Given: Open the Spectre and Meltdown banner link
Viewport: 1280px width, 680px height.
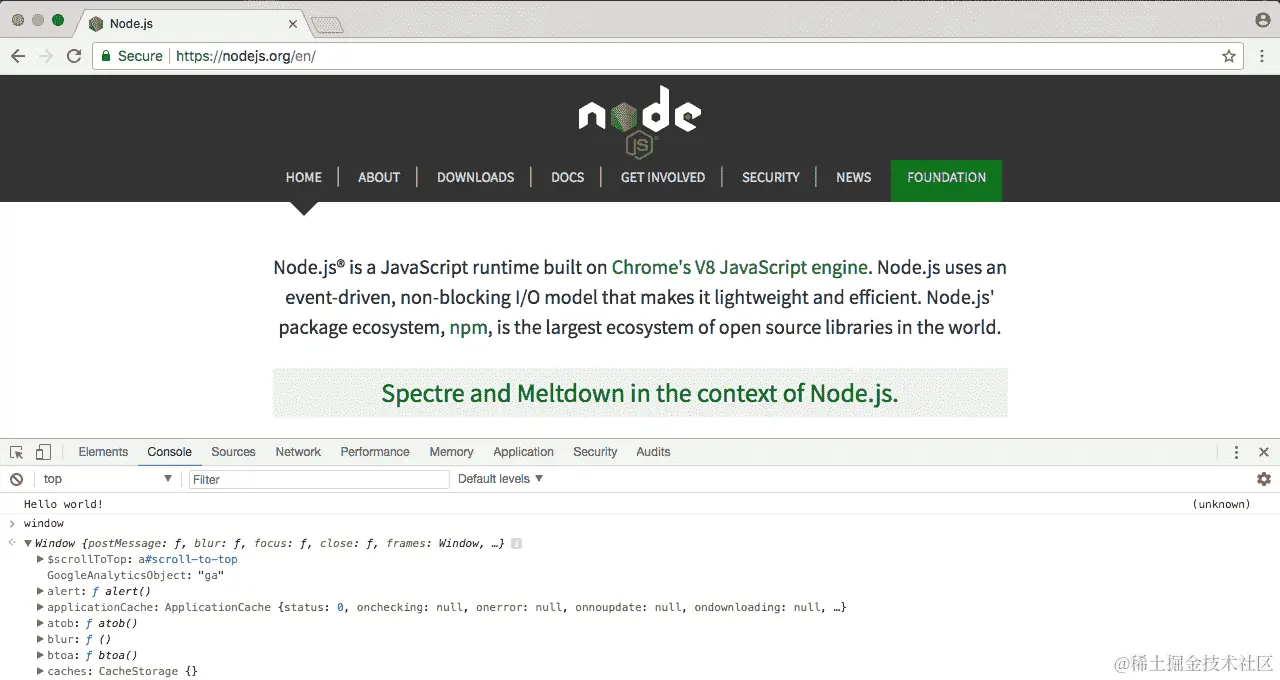Looking at the screenshot, I should (x=640, y=393).
